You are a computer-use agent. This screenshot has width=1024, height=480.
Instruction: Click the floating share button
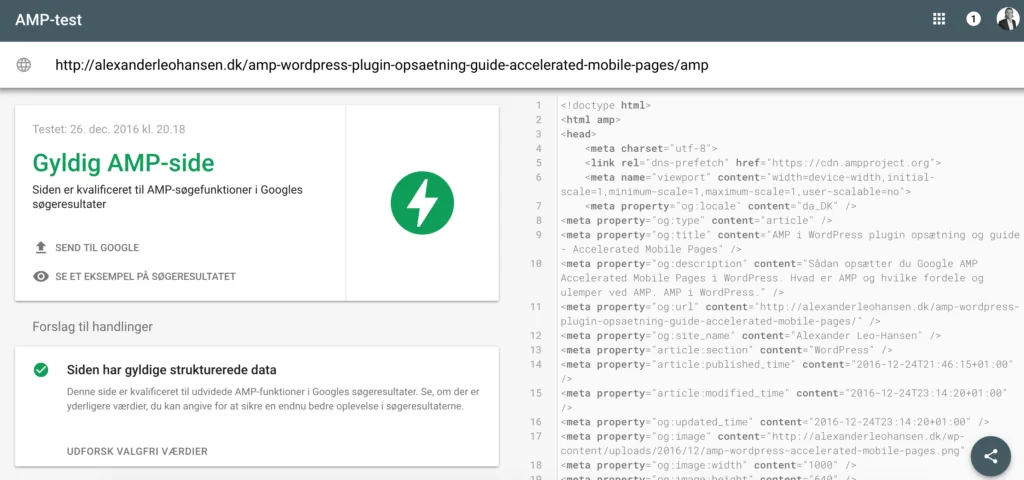click(991, 456)
